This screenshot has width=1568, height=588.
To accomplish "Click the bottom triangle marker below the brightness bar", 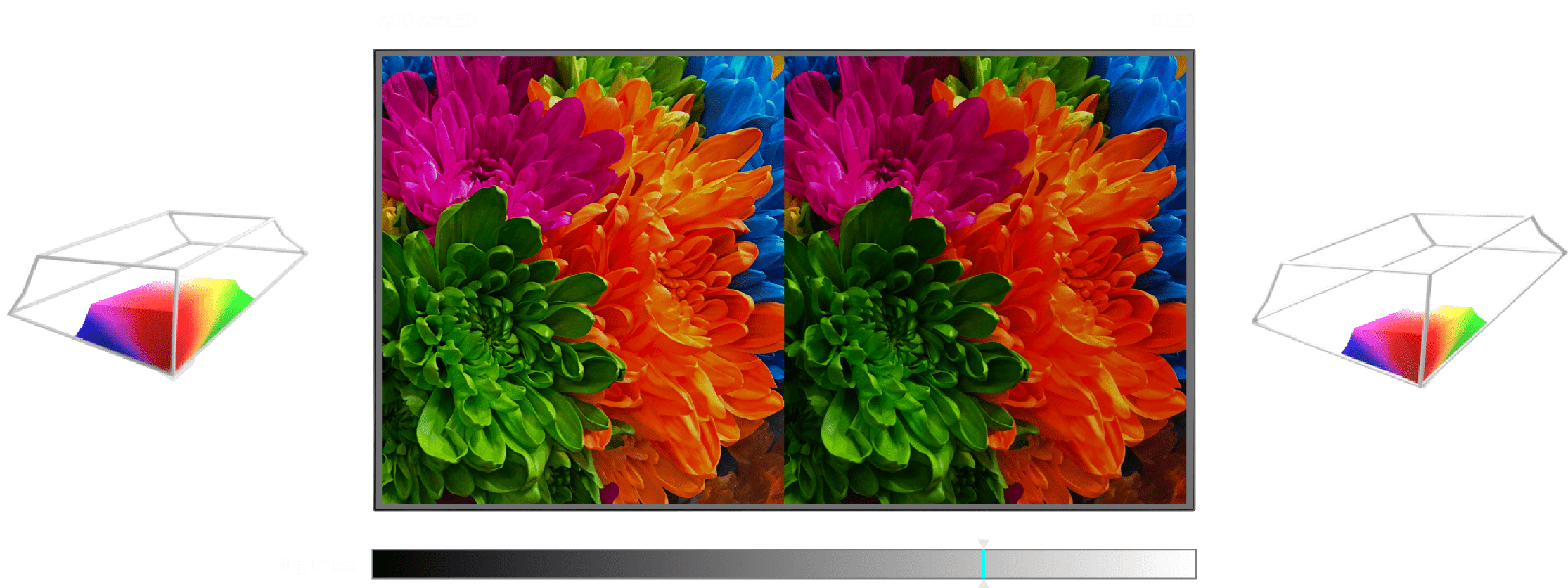I will pos(984,584).
